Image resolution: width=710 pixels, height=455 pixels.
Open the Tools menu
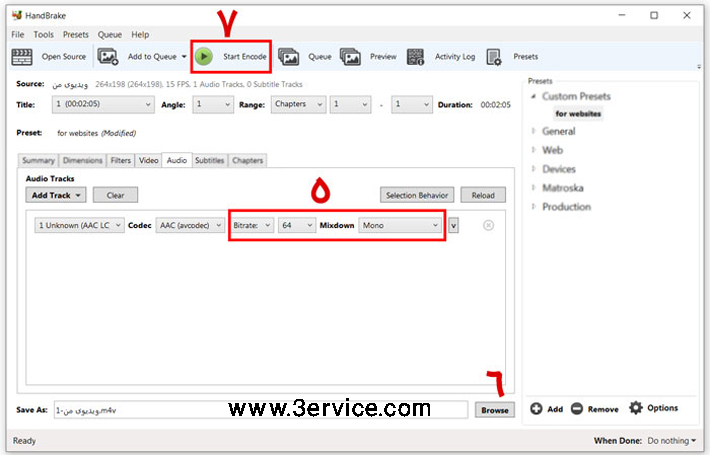coord(43,34)
